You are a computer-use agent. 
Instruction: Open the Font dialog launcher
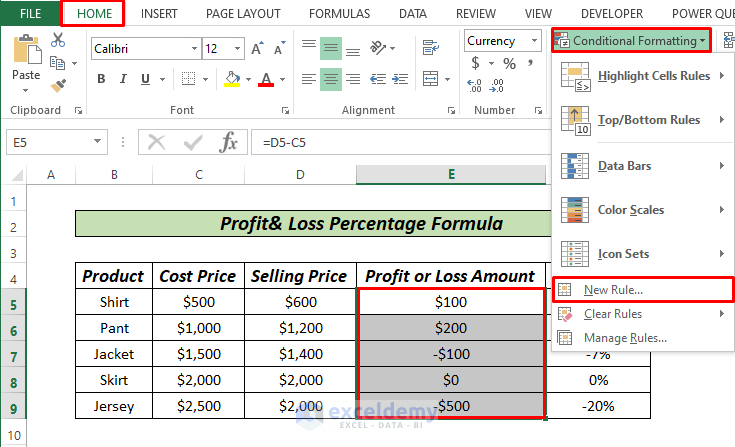coord(285,111)
